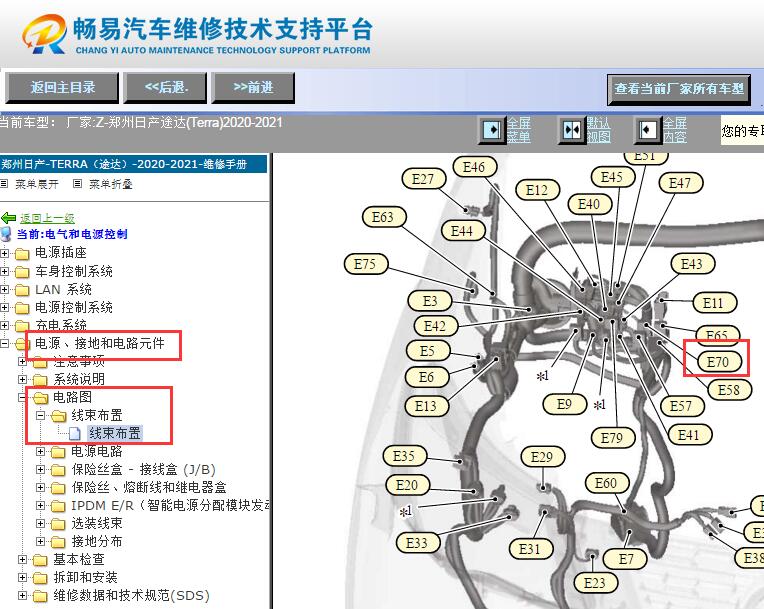The width and height of the screenshot is (764, 609).
Task: Select the 拆卸和安装 tree item
Action: pyautogui.click(x=85, y=577)
